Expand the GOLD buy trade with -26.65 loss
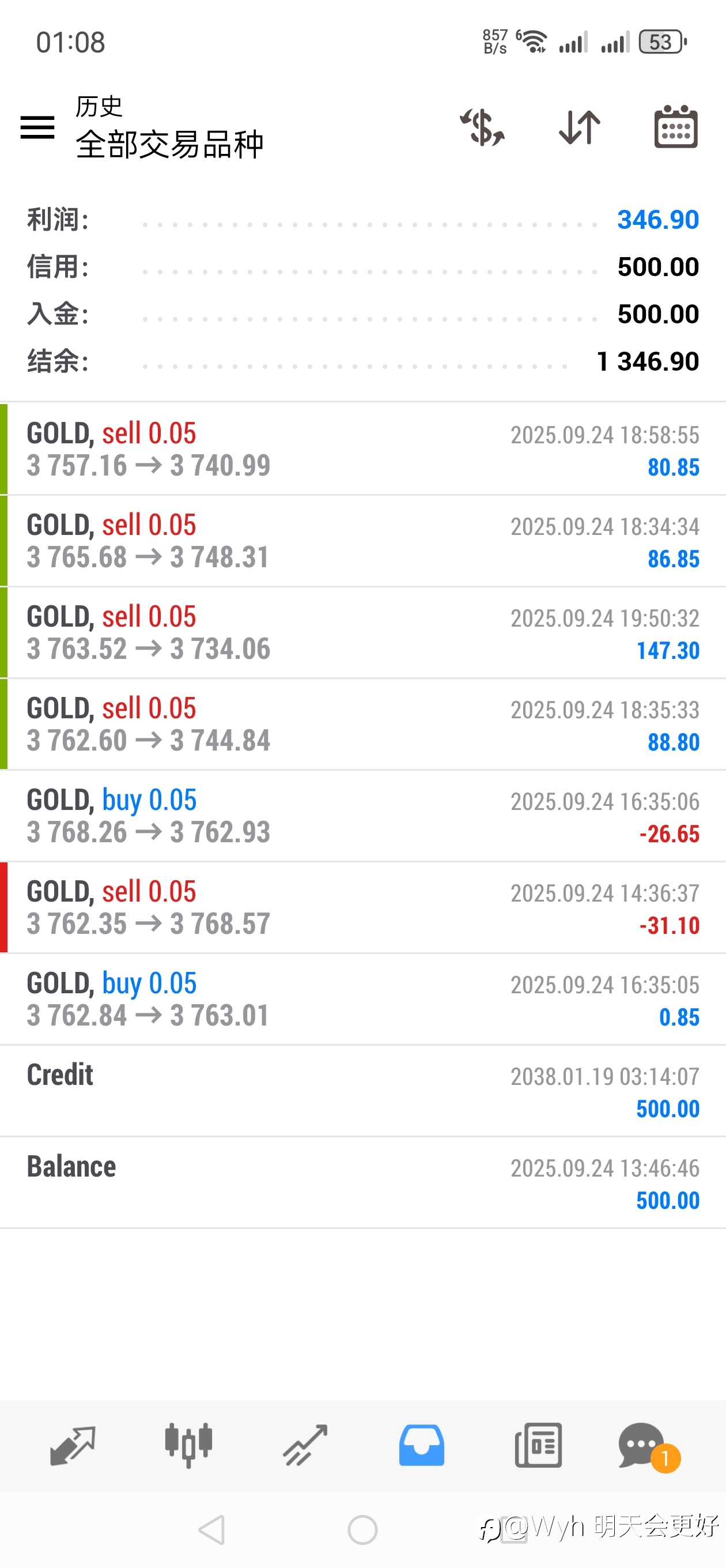This screenshot has width=726, height=1568. tap(362, 816)
